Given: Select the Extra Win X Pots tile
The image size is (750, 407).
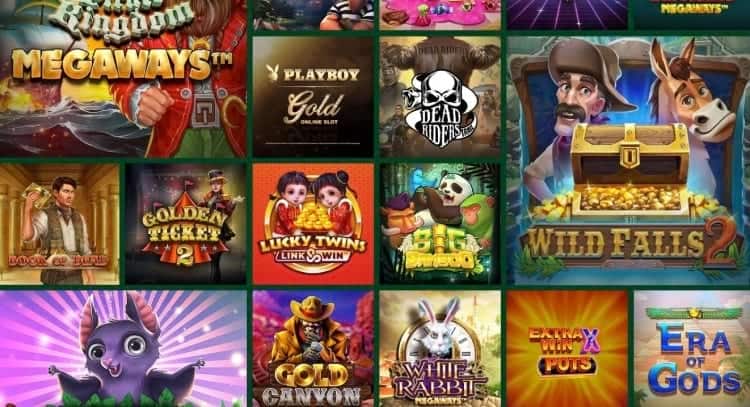Looking at the screenshot, I should click(x=567, y=349).
